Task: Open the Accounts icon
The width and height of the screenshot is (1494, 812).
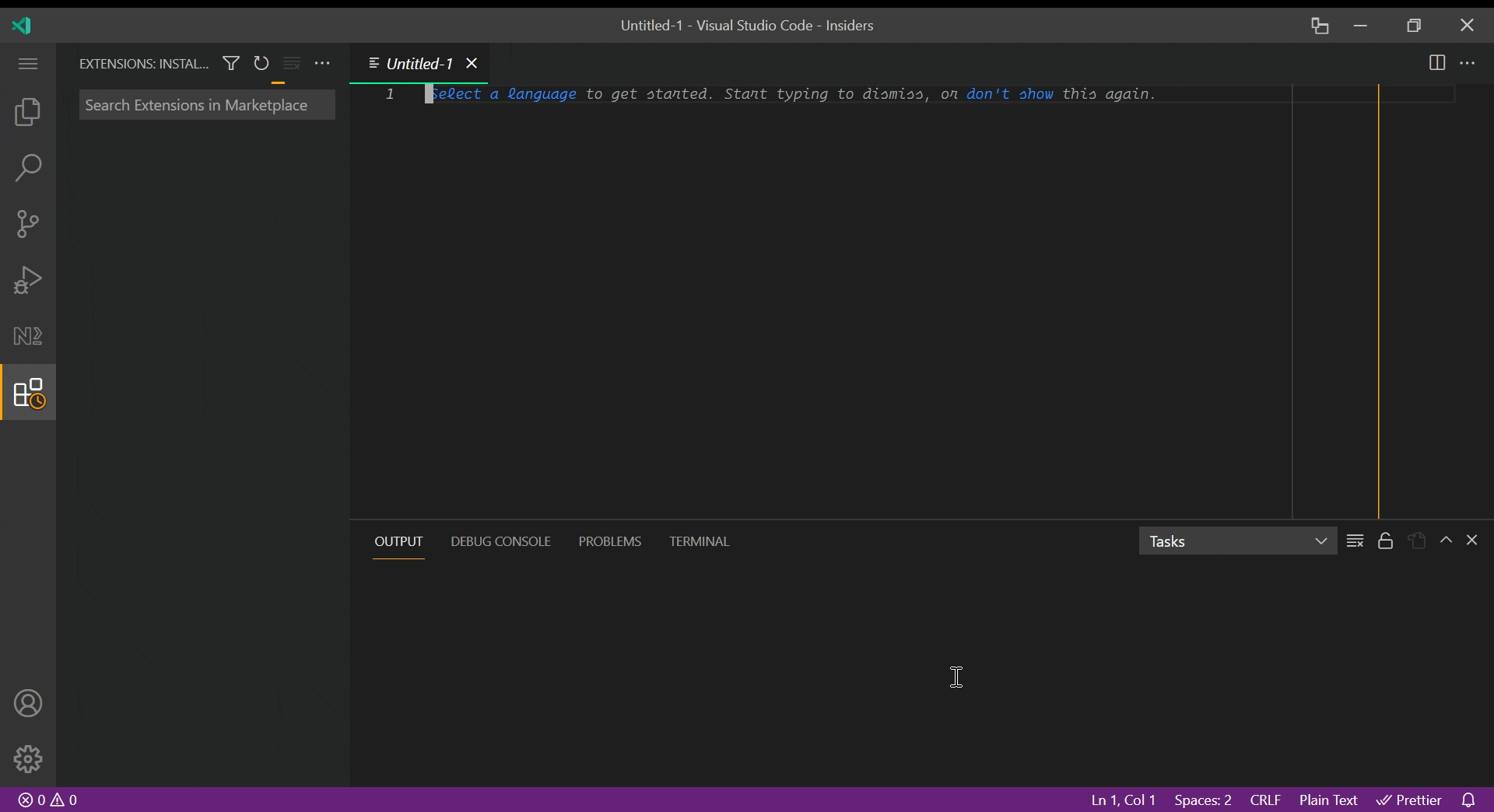Action: (28, 703)
